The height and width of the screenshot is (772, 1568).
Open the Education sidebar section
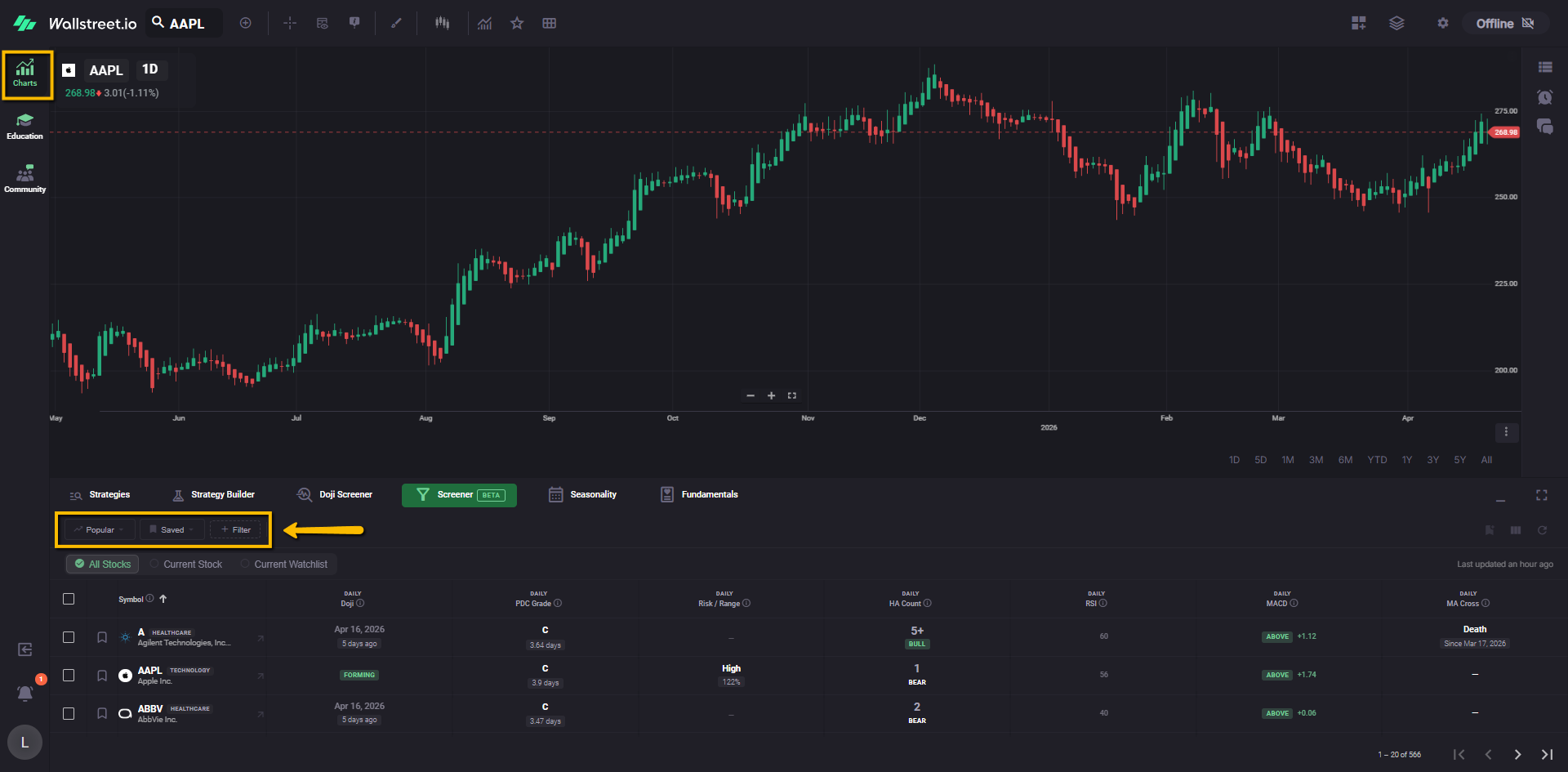(x=24, y=127)
